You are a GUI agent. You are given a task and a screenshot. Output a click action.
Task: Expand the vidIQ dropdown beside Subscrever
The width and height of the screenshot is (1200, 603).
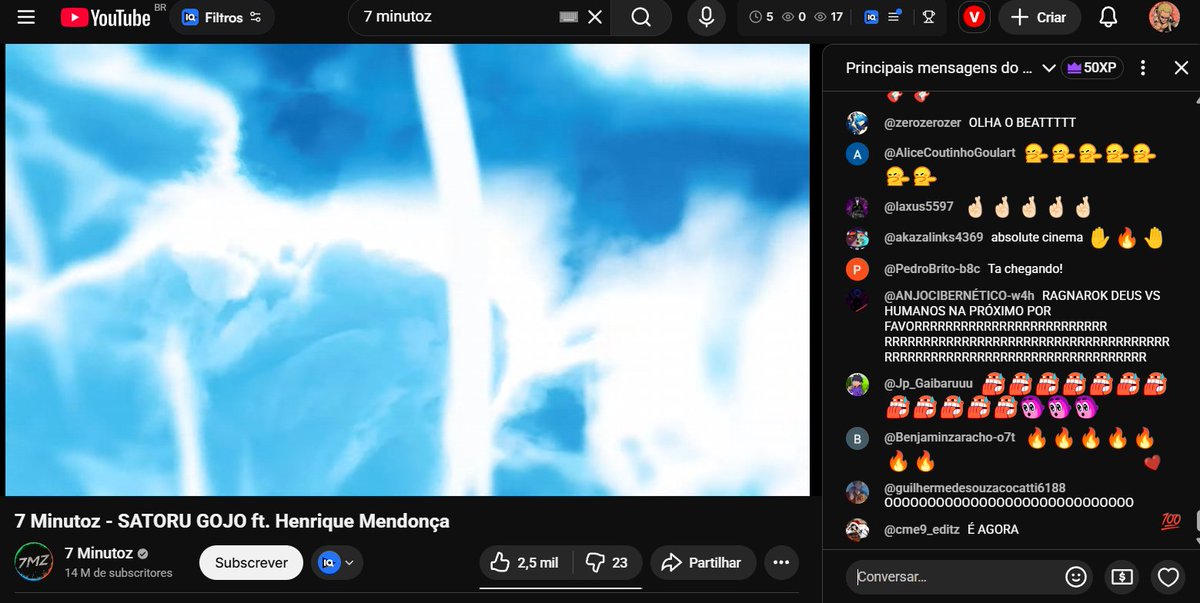pyautogui.click(x=337, y=563)
